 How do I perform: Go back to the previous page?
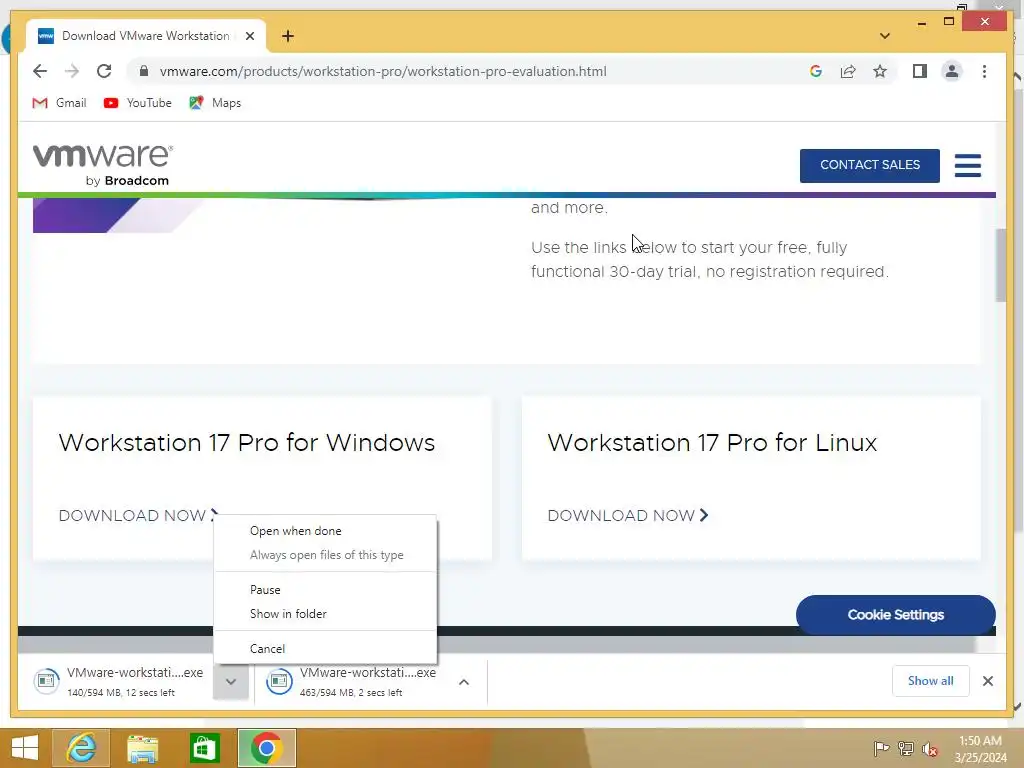click(x=40, y=71)
